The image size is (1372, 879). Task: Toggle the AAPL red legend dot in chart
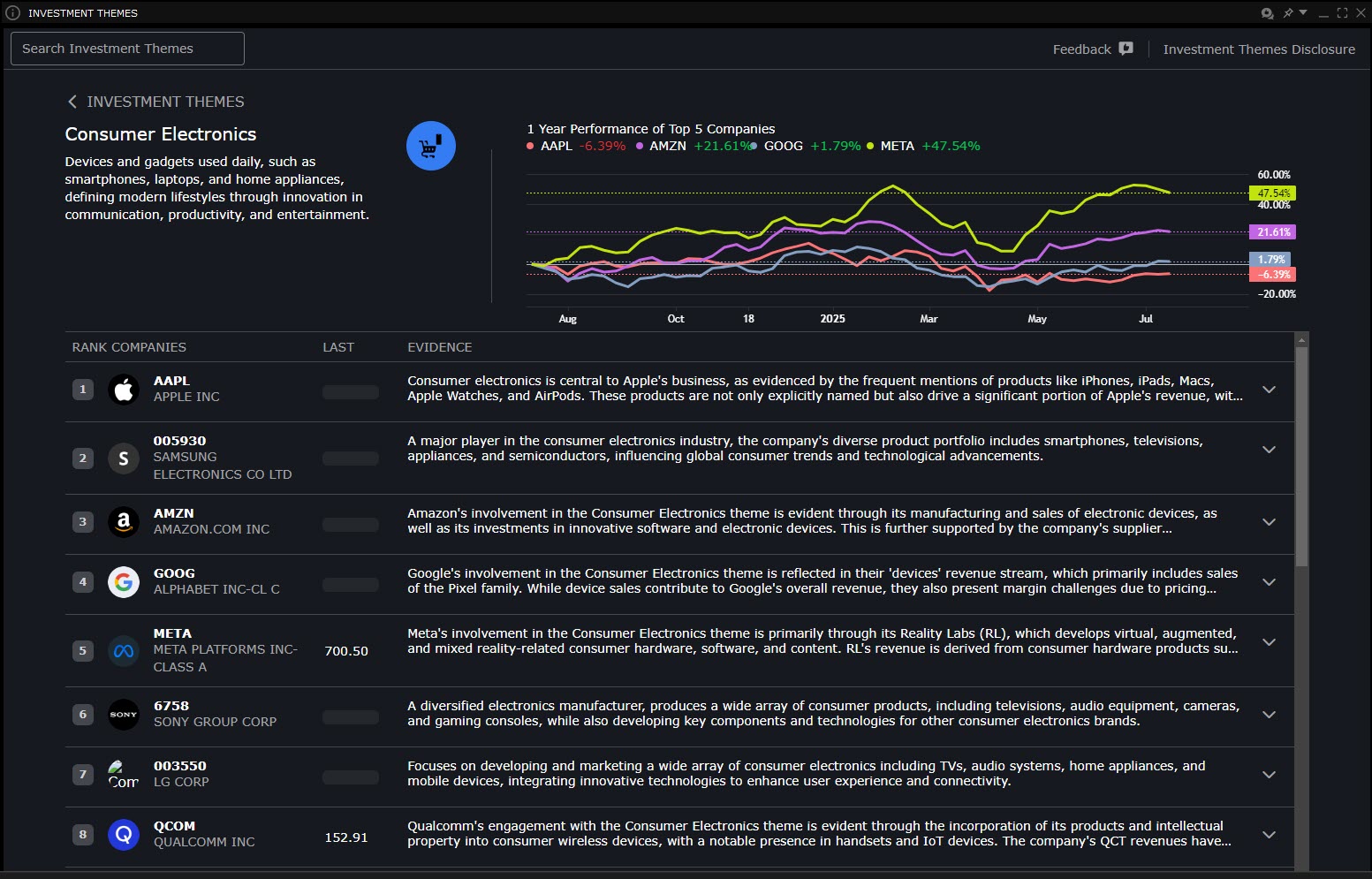pos(530,146)
